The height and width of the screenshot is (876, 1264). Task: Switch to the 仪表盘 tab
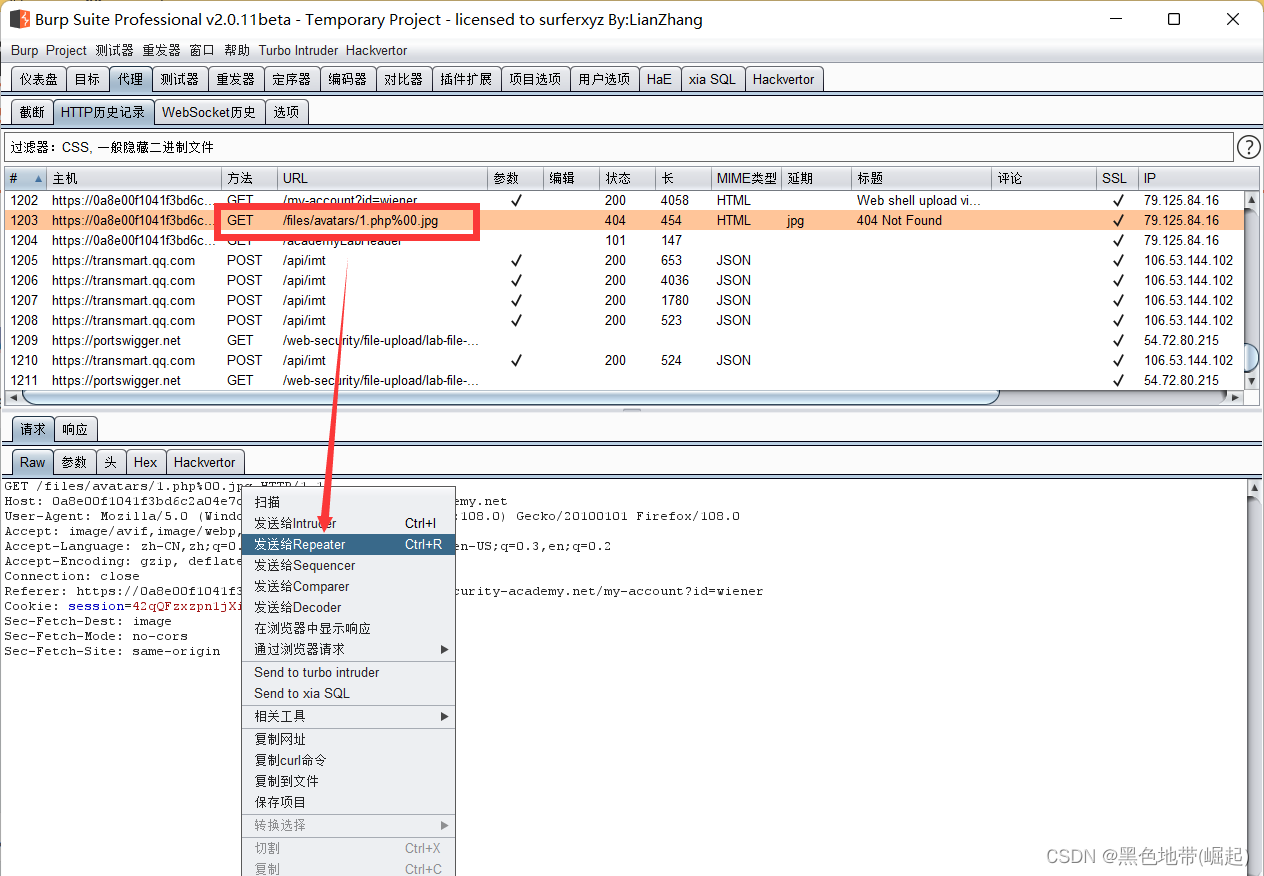point(39,79)
